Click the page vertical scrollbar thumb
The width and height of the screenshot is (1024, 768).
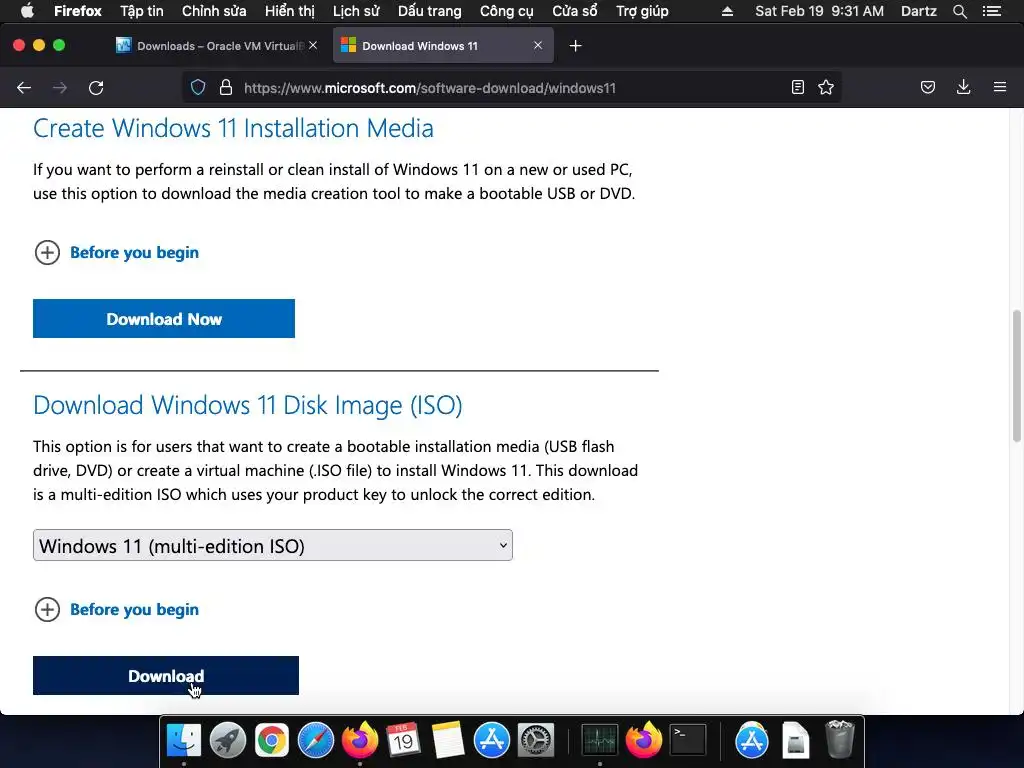[1017, 376]
